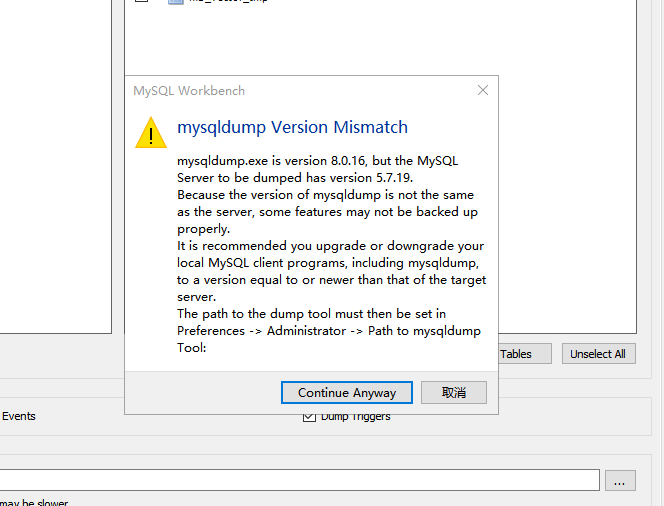This screenshot has width=664, height=506.
Task: Click the "may be slower" note text
Action: [x=34, y=503]
